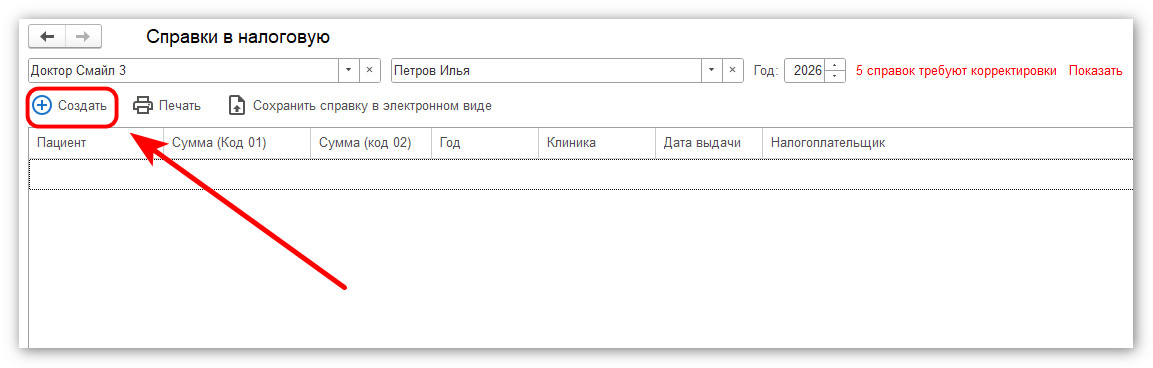Click the Создать button label
The width and height of the screenshot is (1153, 368).
83,105
